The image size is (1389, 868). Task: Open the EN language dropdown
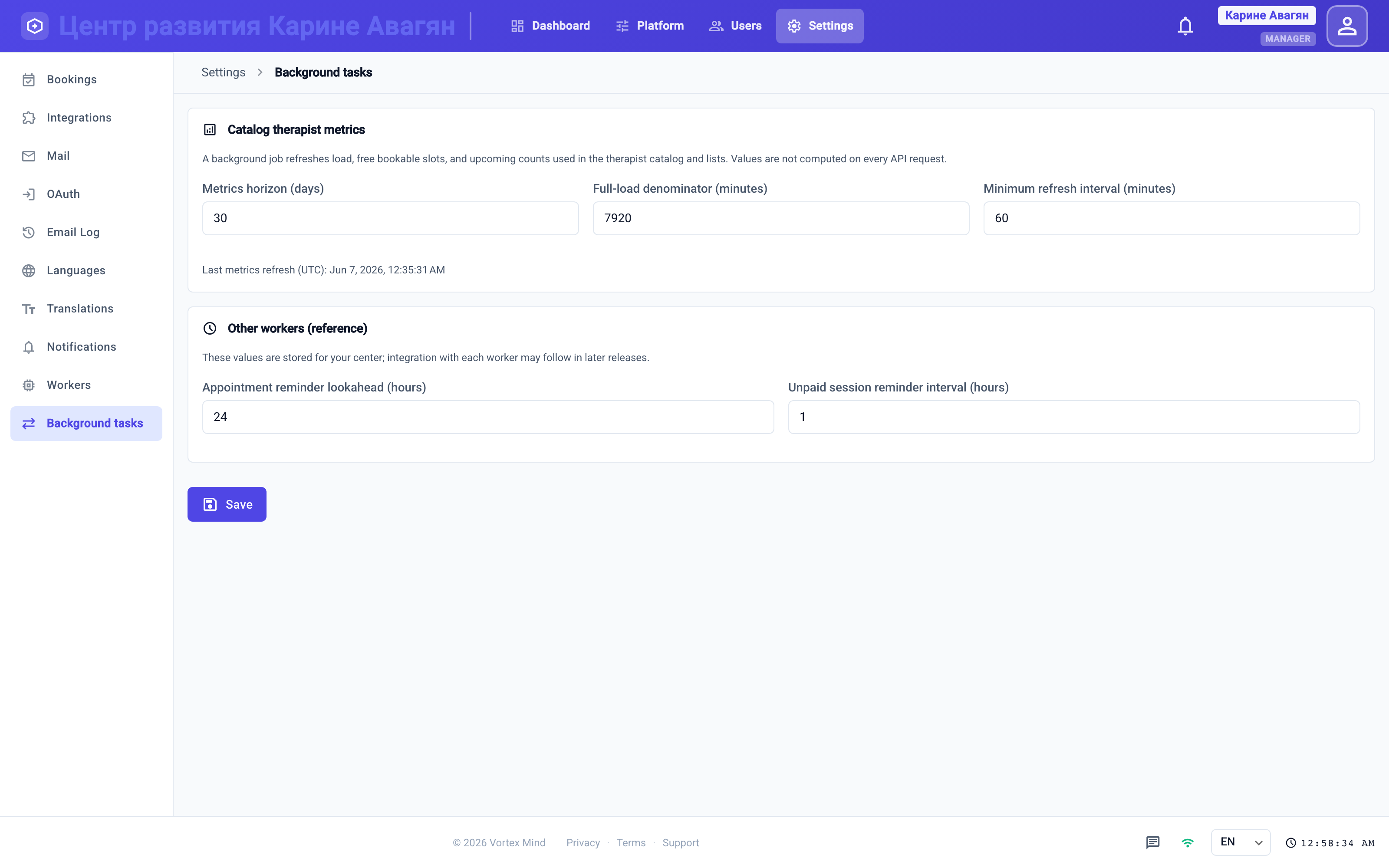1241,842
